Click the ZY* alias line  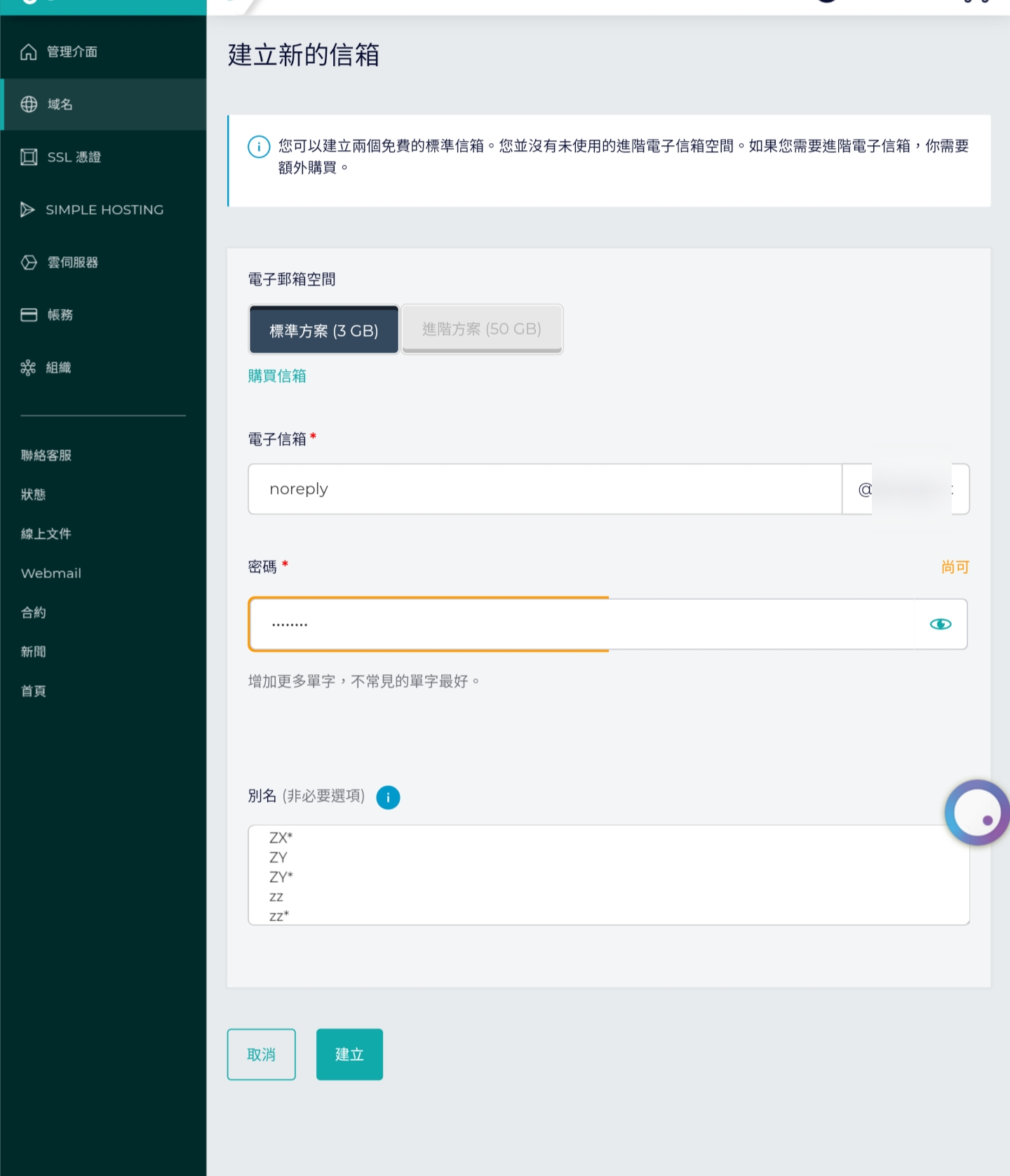281,877
